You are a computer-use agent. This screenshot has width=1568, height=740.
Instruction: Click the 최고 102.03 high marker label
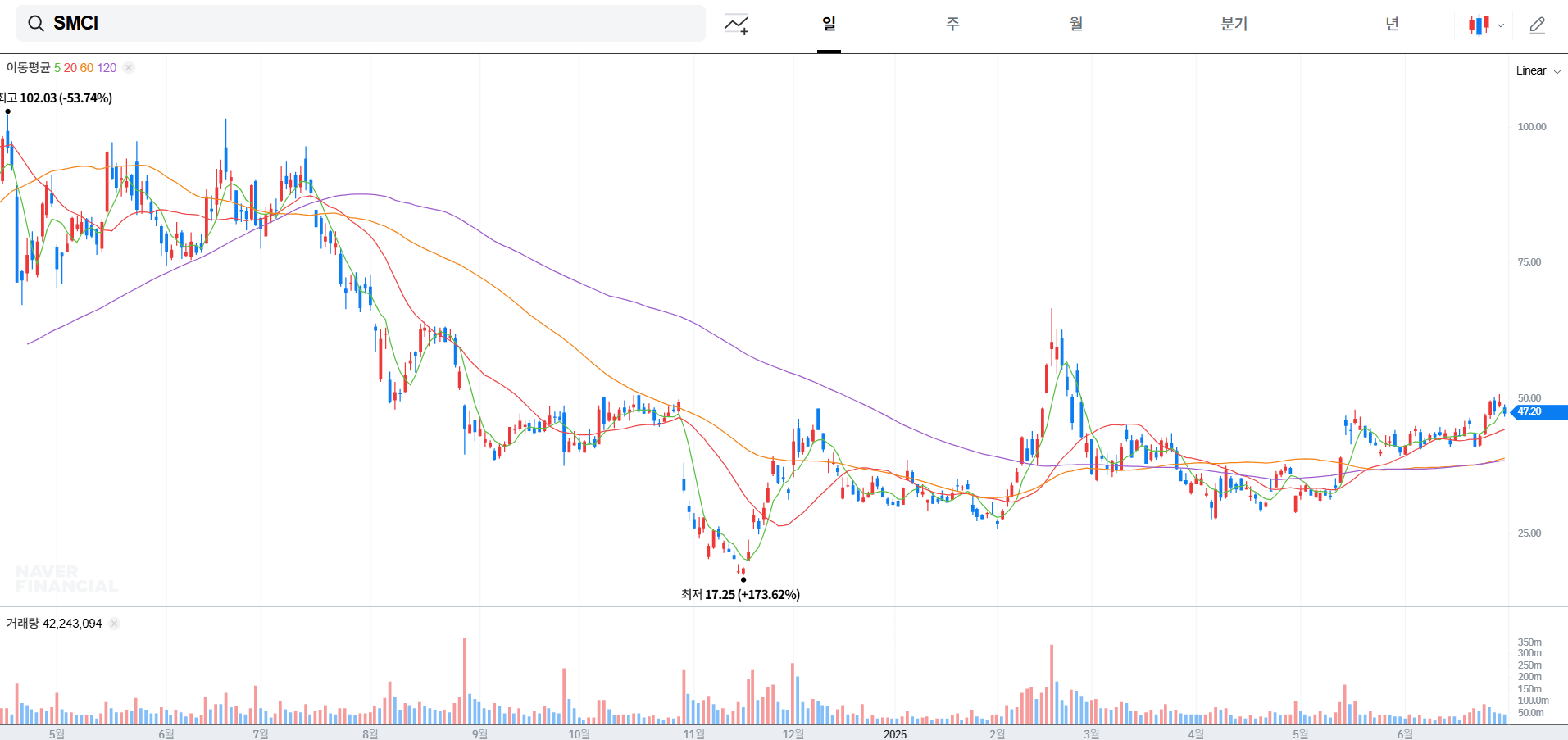click(x=56, y=98)
